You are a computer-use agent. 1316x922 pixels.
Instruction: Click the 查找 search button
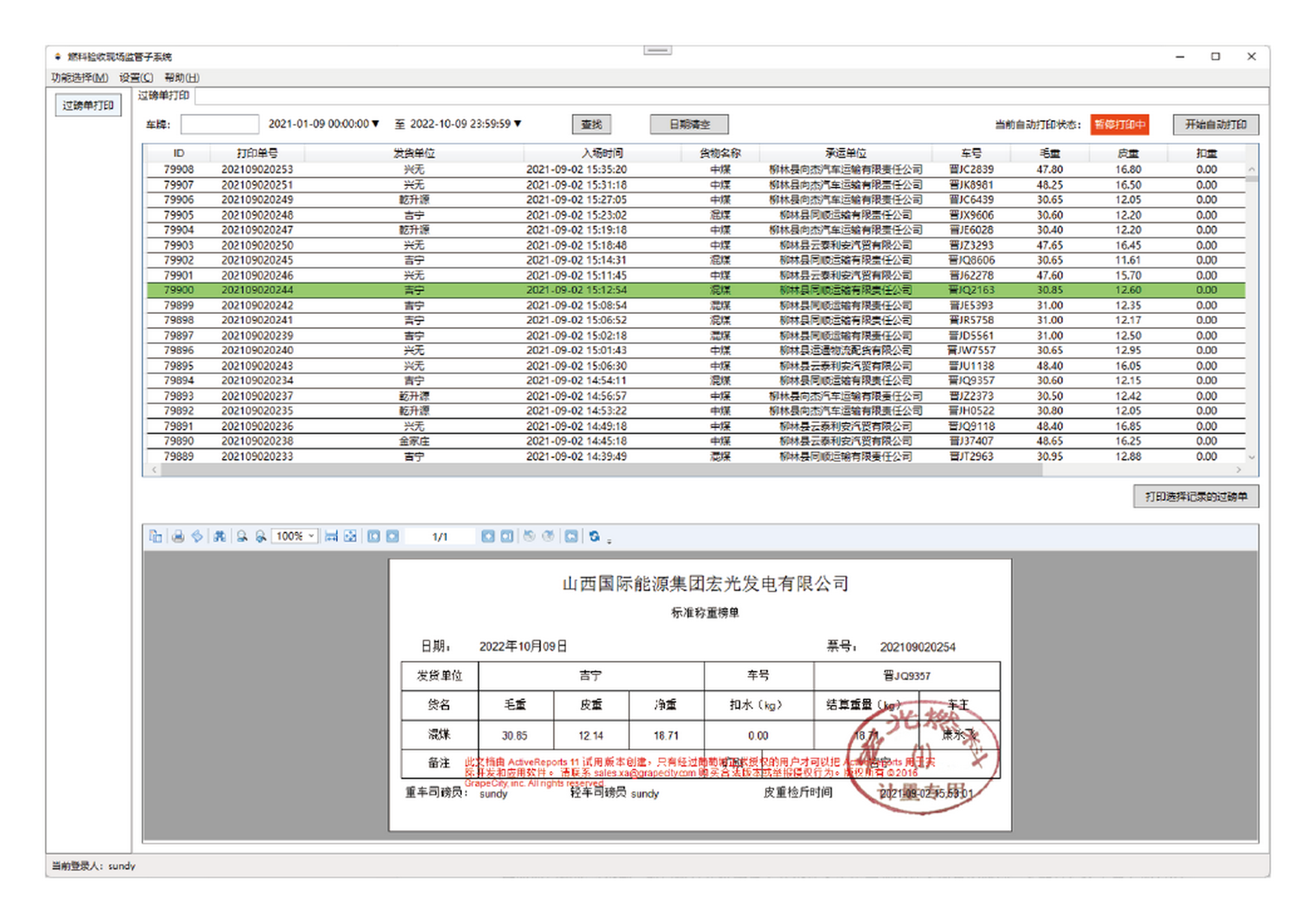591,125
